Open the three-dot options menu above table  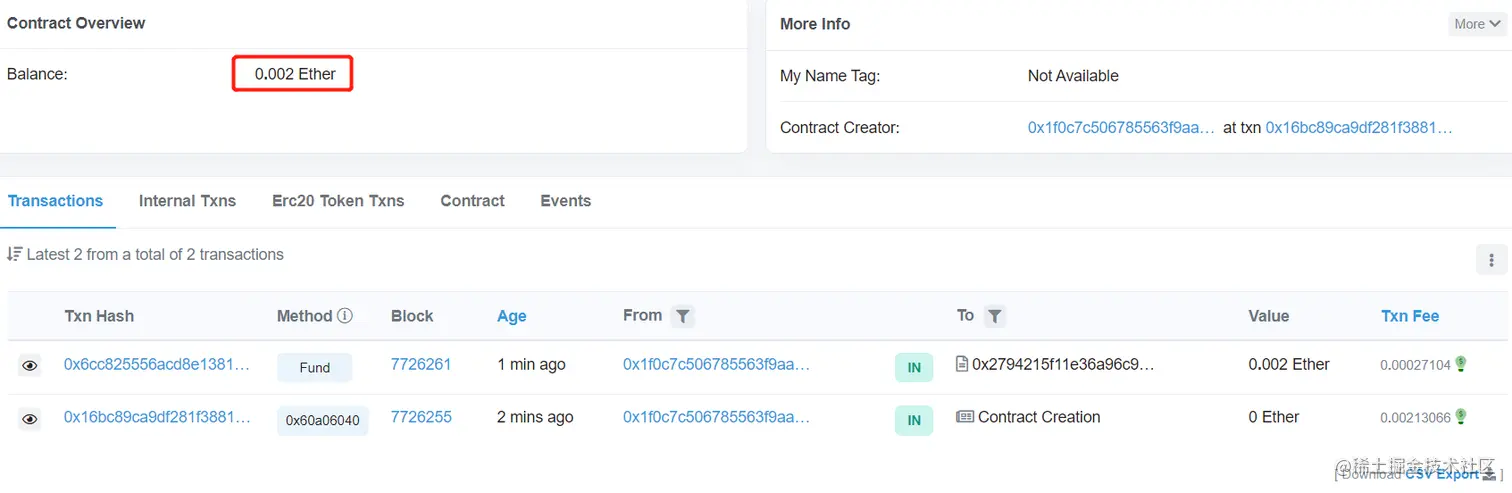tap(1491, 260)
